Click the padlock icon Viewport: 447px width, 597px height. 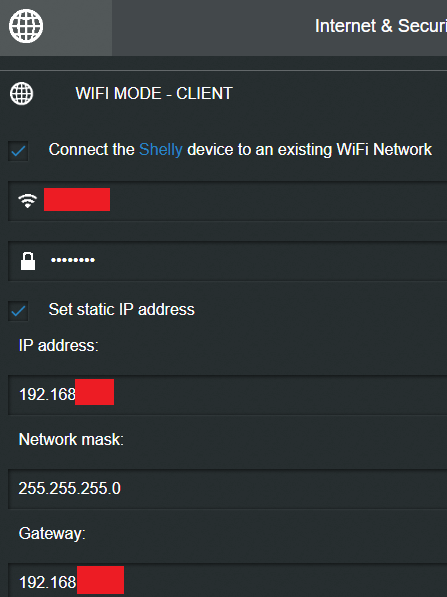[x=28, y=261]
